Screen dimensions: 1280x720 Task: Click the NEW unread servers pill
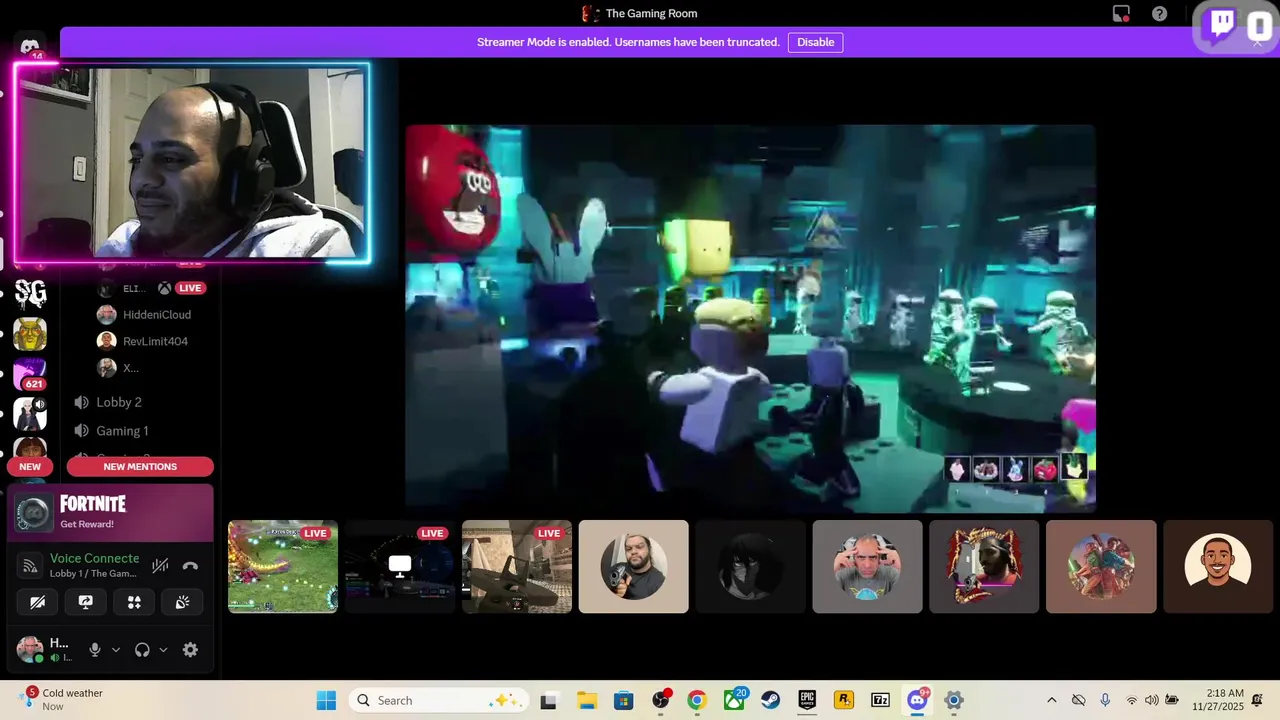click(30, 467)
